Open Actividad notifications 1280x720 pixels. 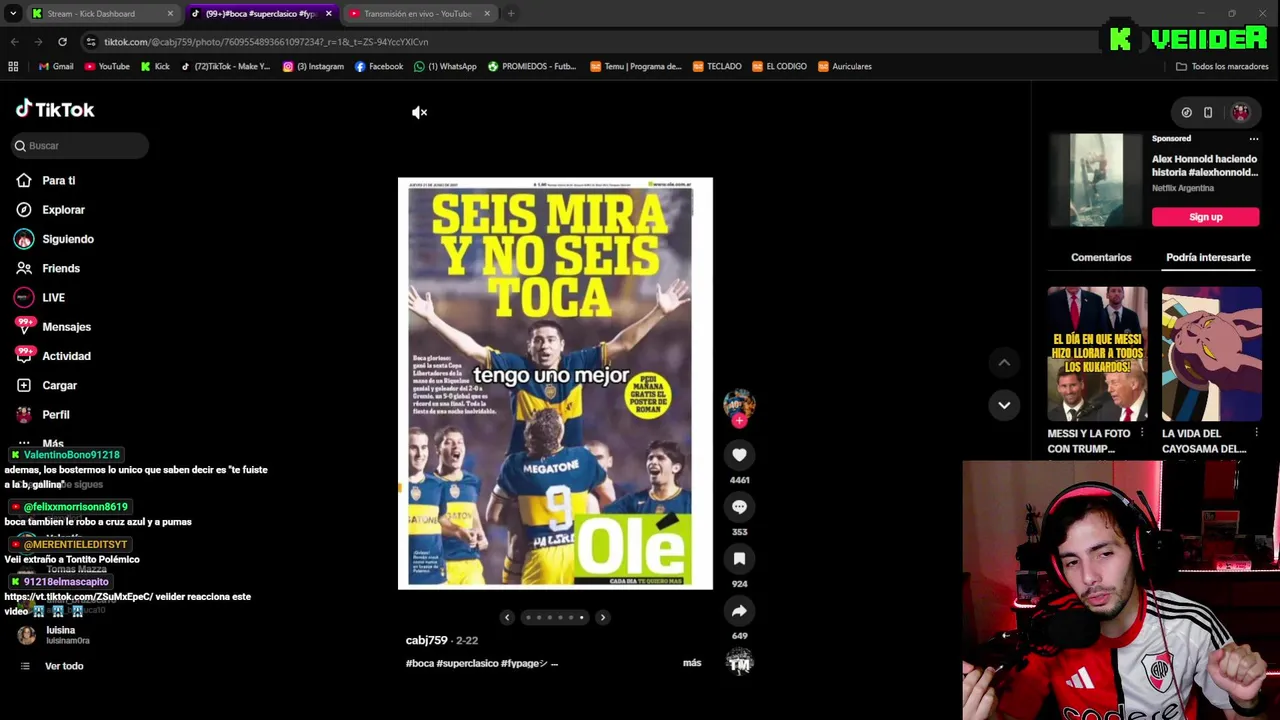(x=66, y=356)
